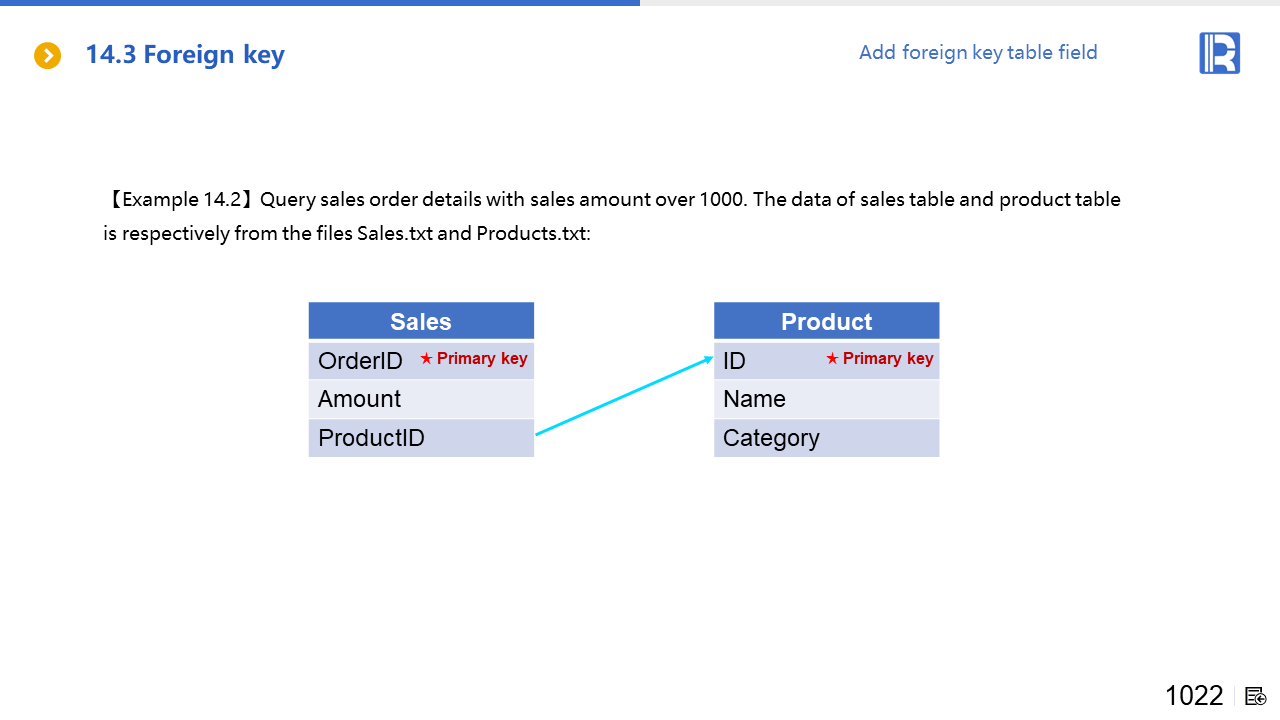Click the Name field in Product table
The image size is (1280, 720).
pyautogui.click(x=754, y=399)
